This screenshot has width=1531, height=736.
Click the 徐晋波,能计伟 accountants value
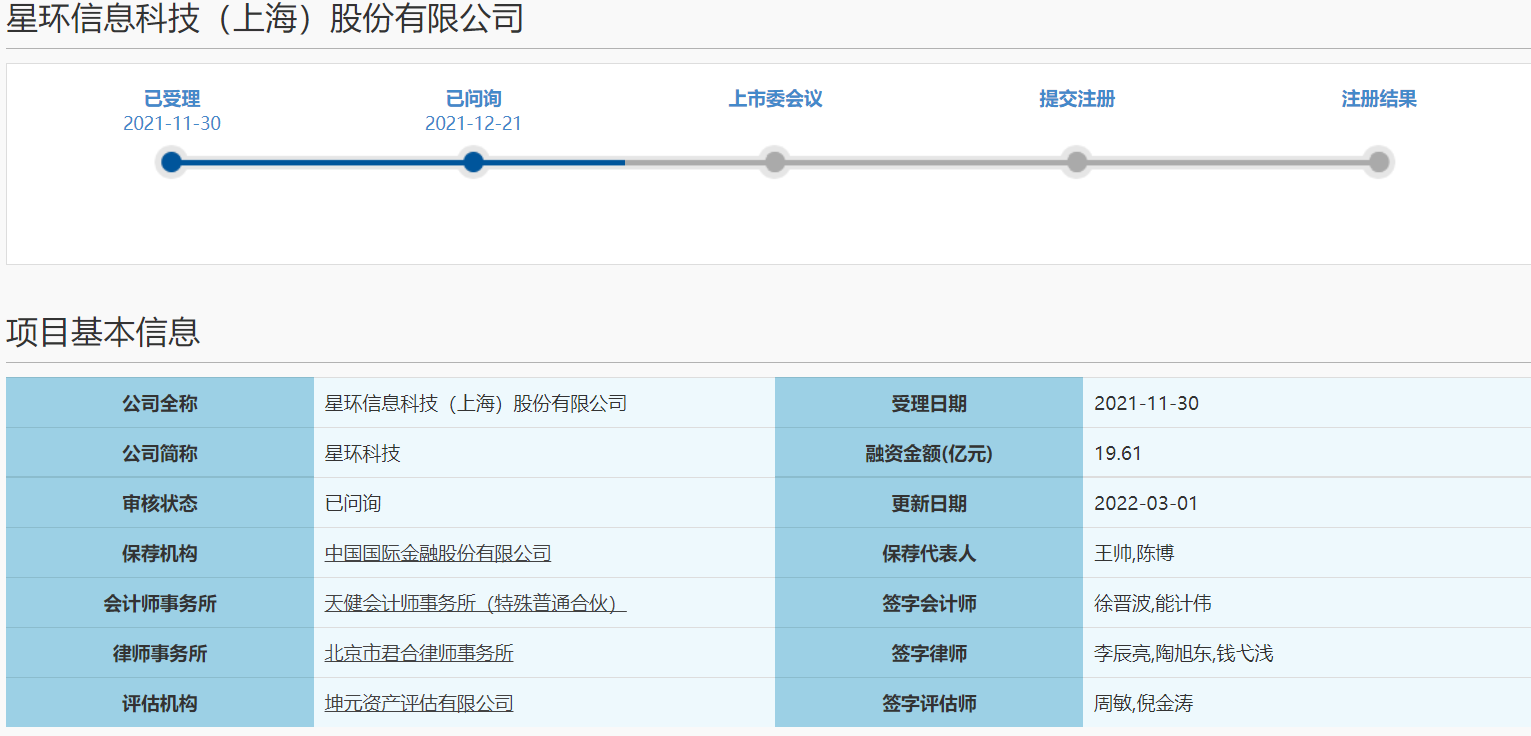[x=1153, y=603]
